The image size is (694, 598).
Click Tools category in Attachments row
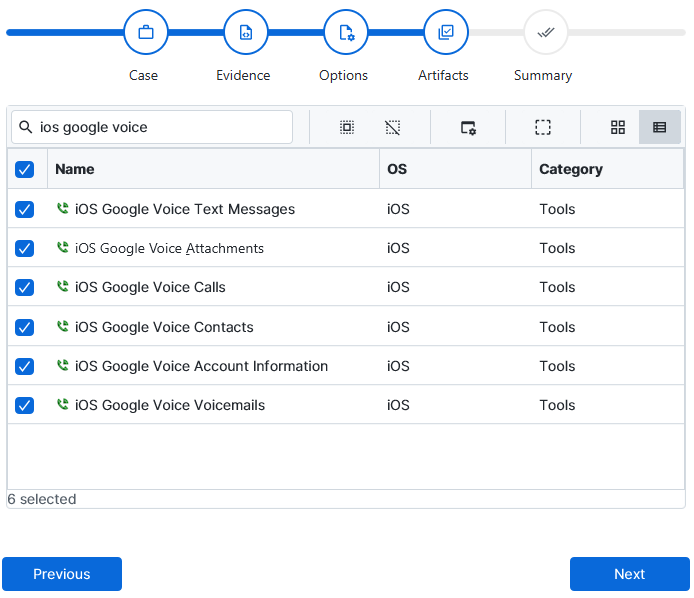557,248
